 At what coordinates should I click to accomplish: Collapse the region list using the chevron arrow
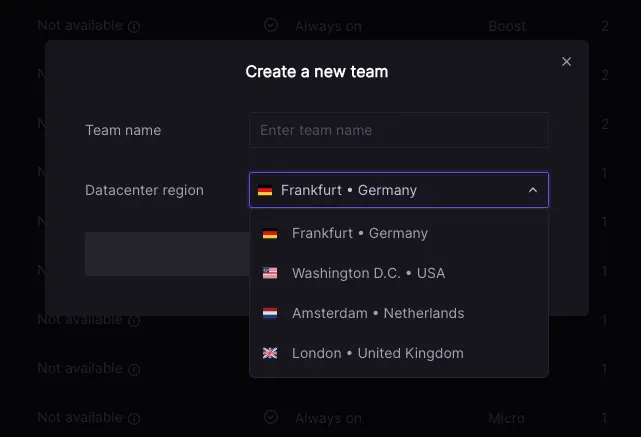533,190
